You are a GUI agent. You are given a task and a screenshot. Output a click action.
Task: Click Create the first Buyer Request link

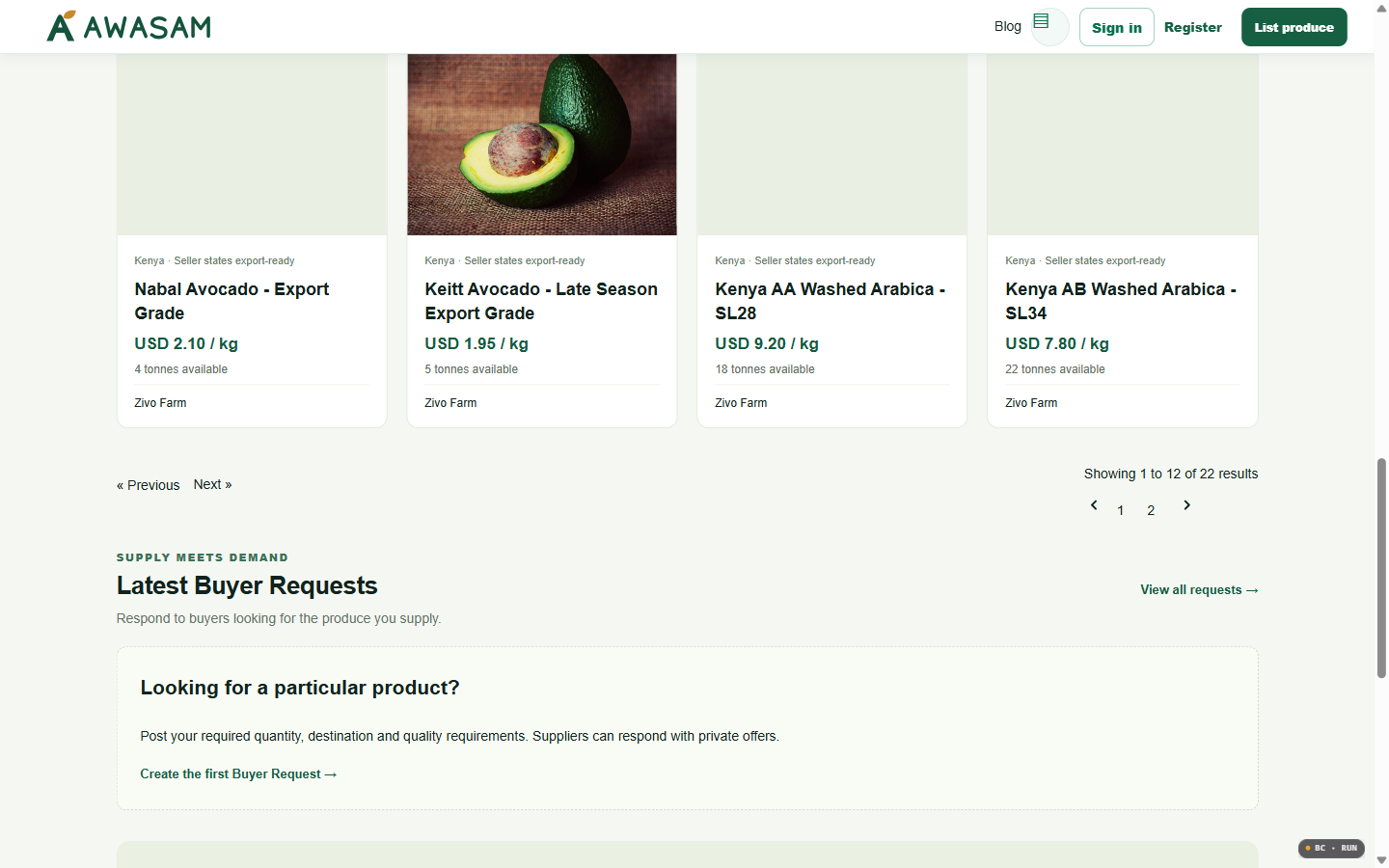238,773
